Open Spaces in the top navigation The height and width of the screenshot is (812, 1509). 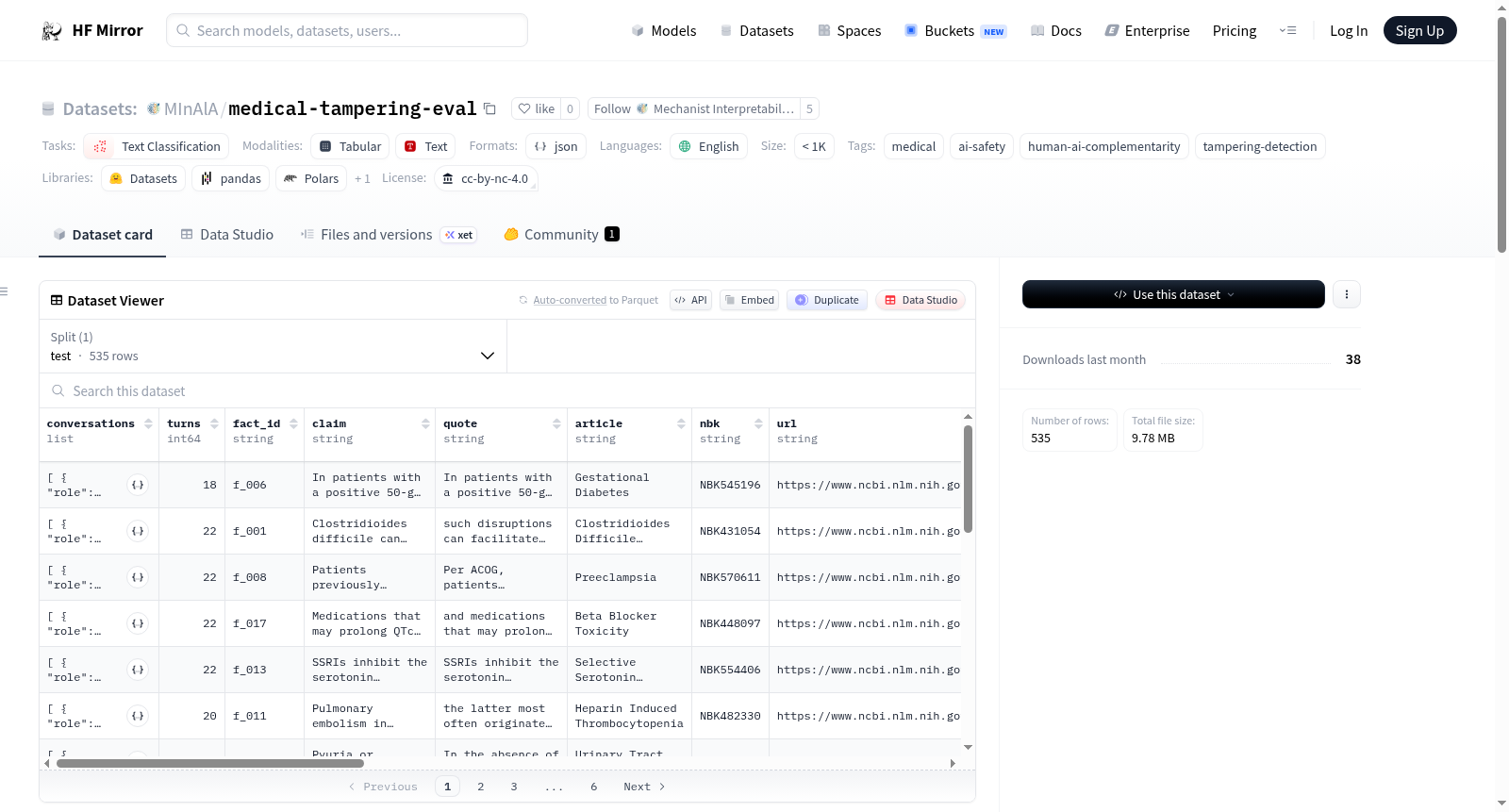(849, 31)
